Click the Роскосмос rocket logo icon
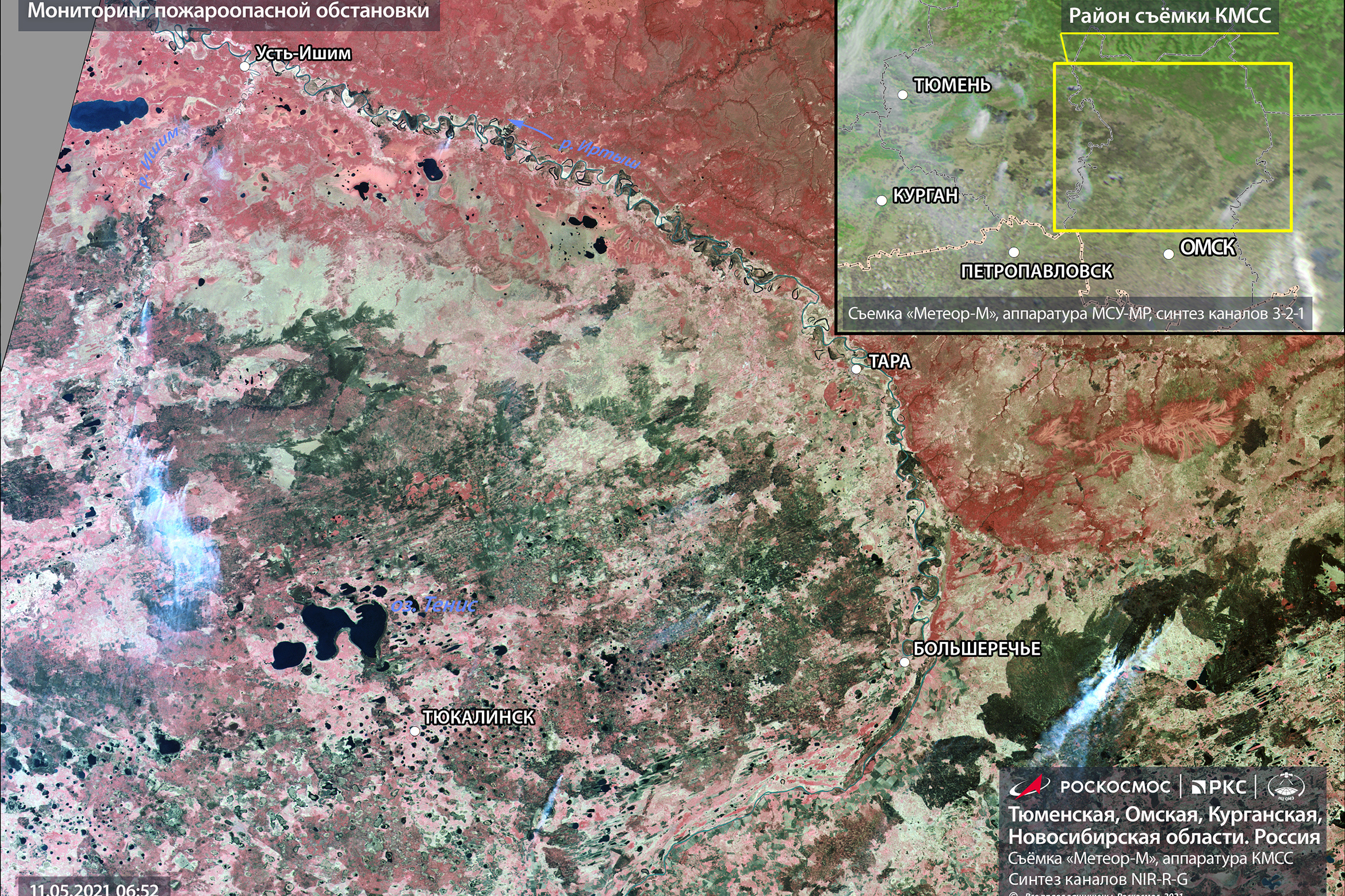Image resolution: width=1345 pixels, height=896 pixels. 1029,786
